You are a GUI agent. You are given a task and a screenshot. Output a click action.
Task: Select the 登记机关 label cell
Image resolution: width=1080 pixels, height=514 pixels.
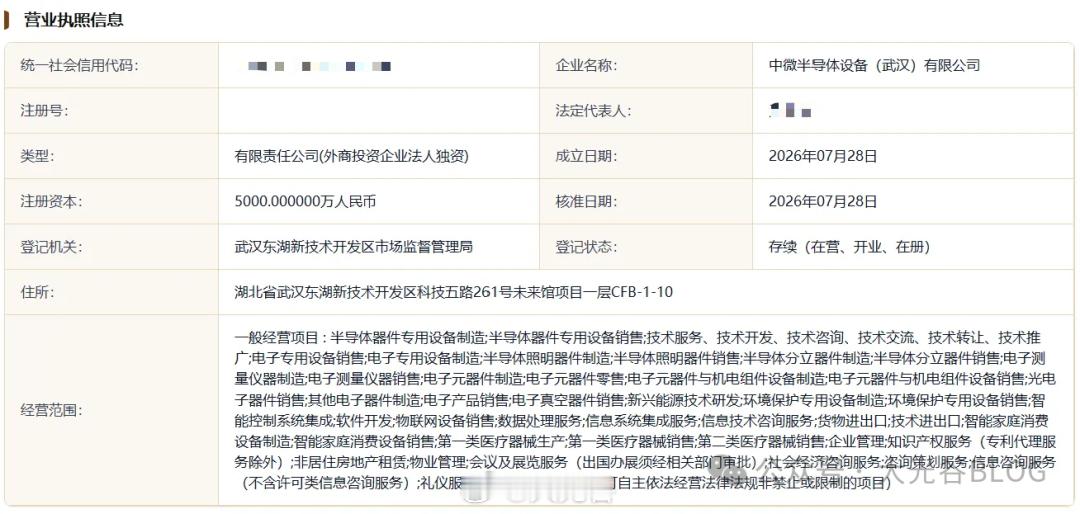[x=112, y=247]
